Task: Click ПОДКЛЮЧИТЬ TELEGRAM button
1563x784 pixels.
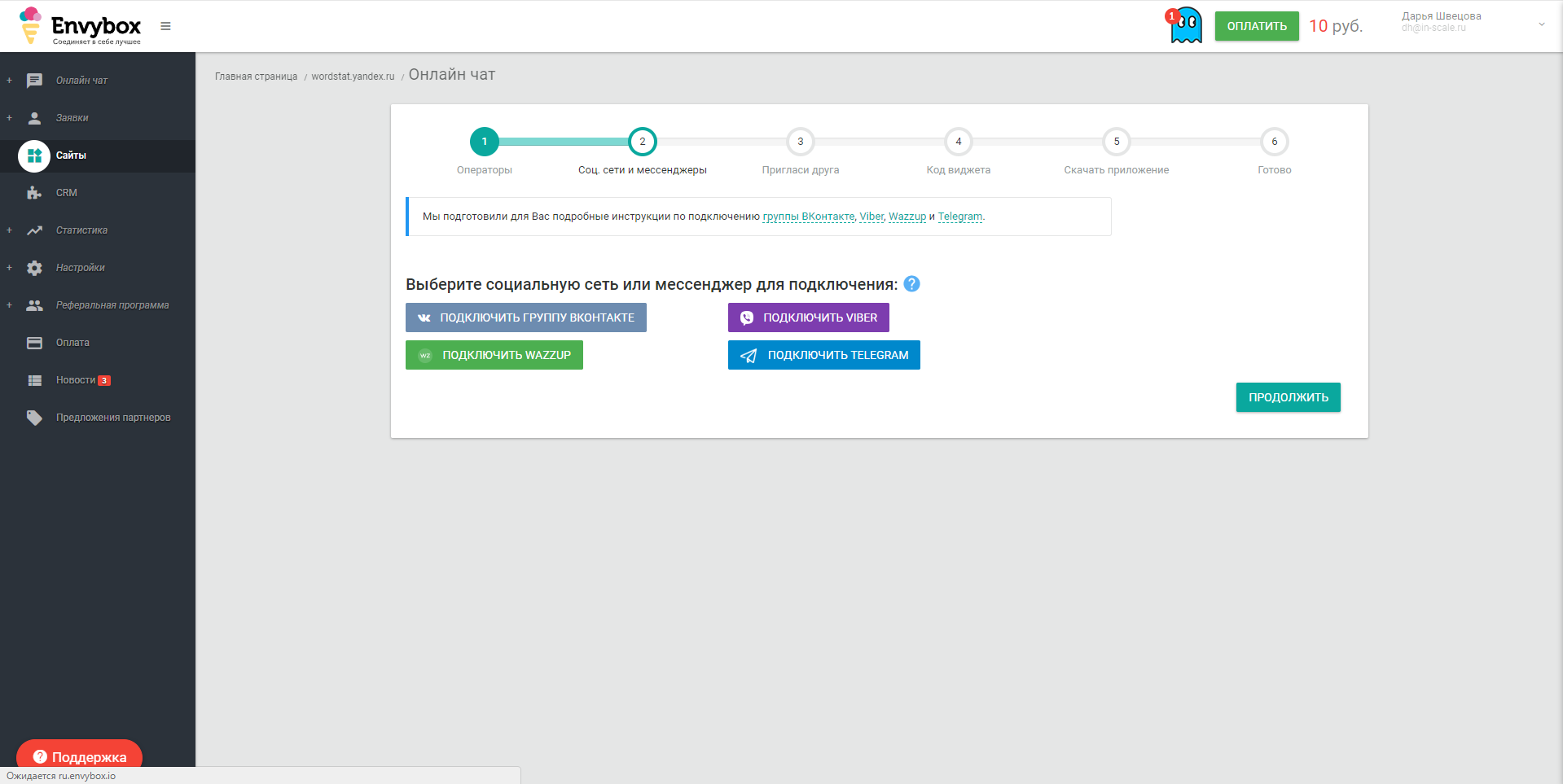Action: 824,355
